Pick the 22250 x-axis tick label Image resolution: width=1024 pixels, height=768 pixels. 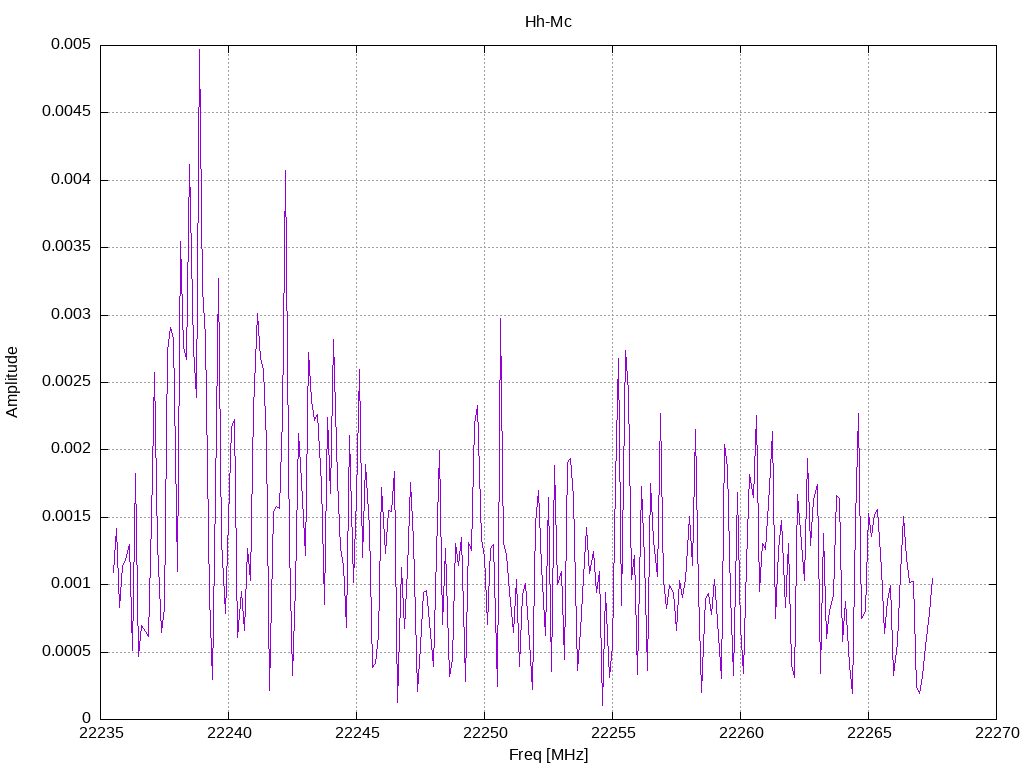click(x=484, y=733)
